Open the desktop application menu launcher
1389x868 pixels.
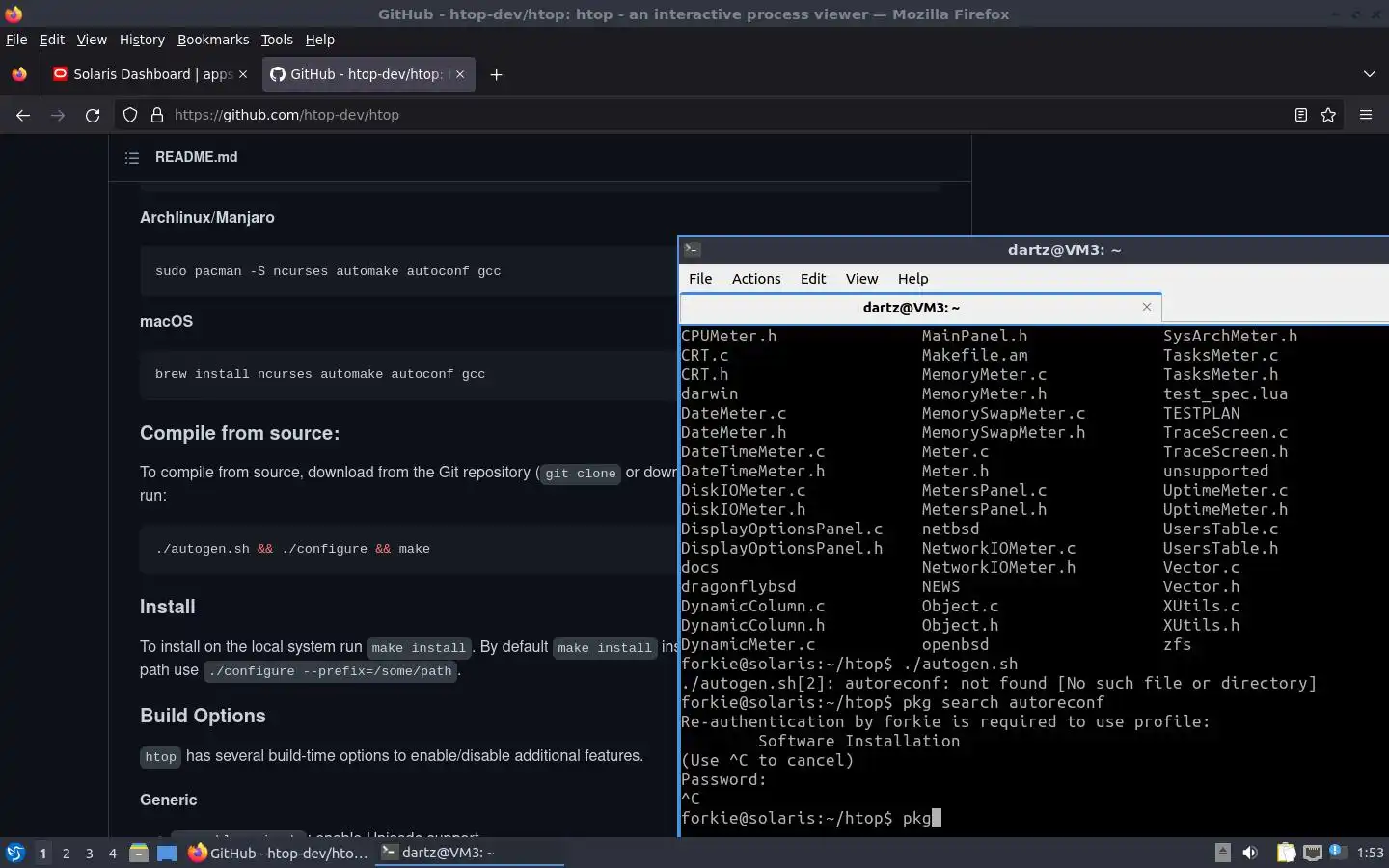click(15, 853)
